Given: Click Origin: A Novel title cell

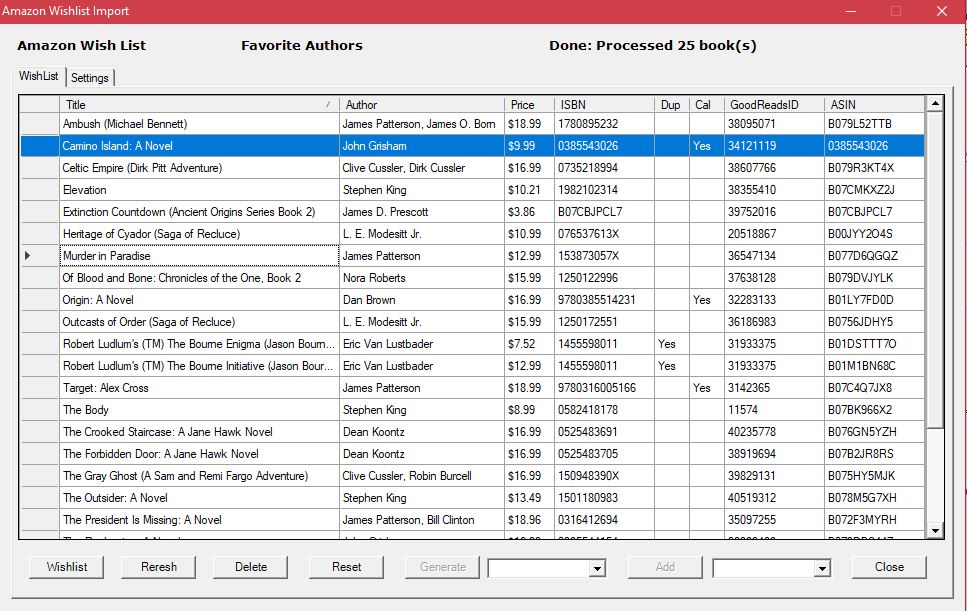Looking at the screenshot, I should click(x=199, y=300).
